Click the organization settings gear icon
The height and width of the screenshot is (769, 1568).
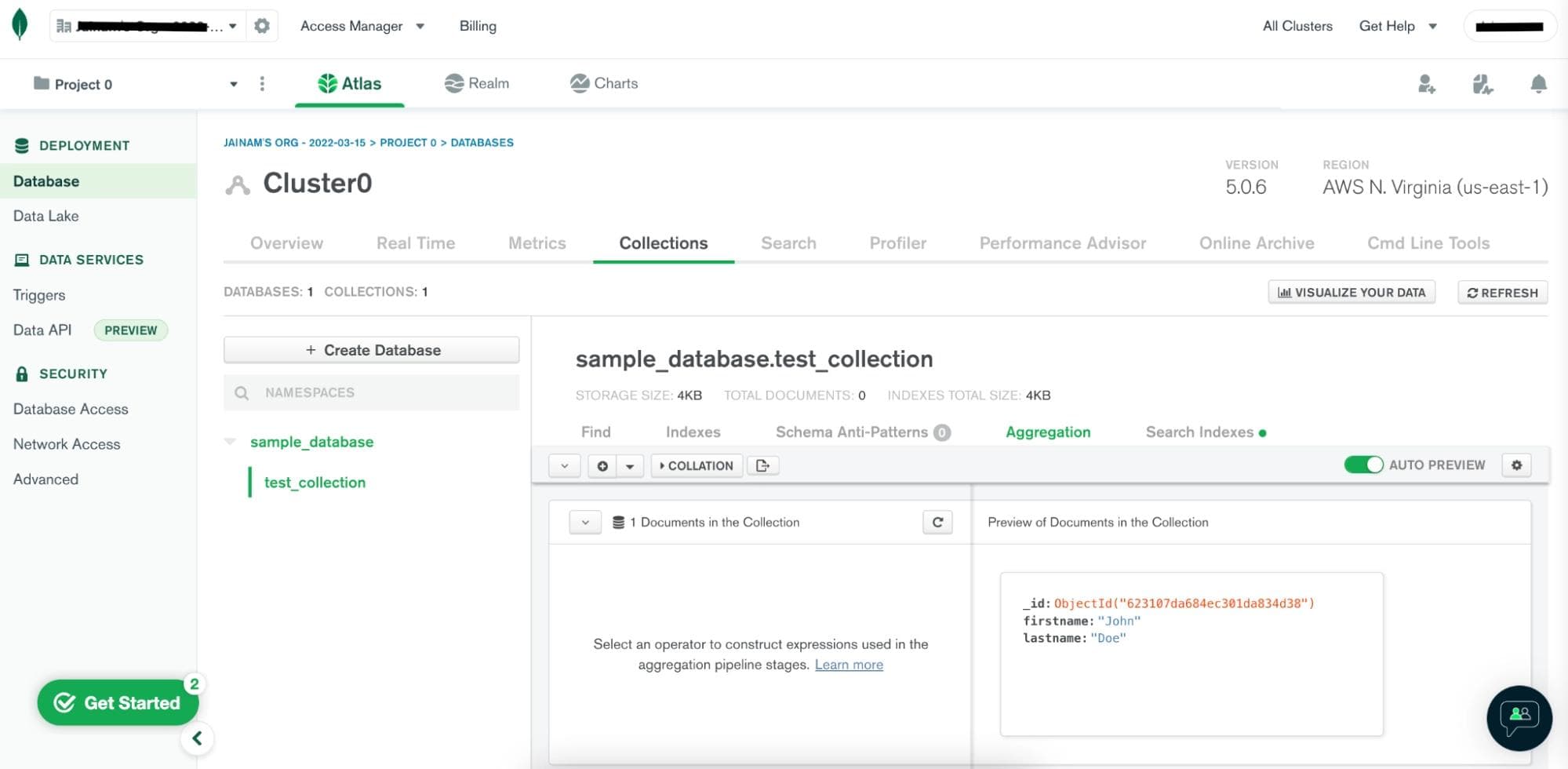(x=262, y=26)
